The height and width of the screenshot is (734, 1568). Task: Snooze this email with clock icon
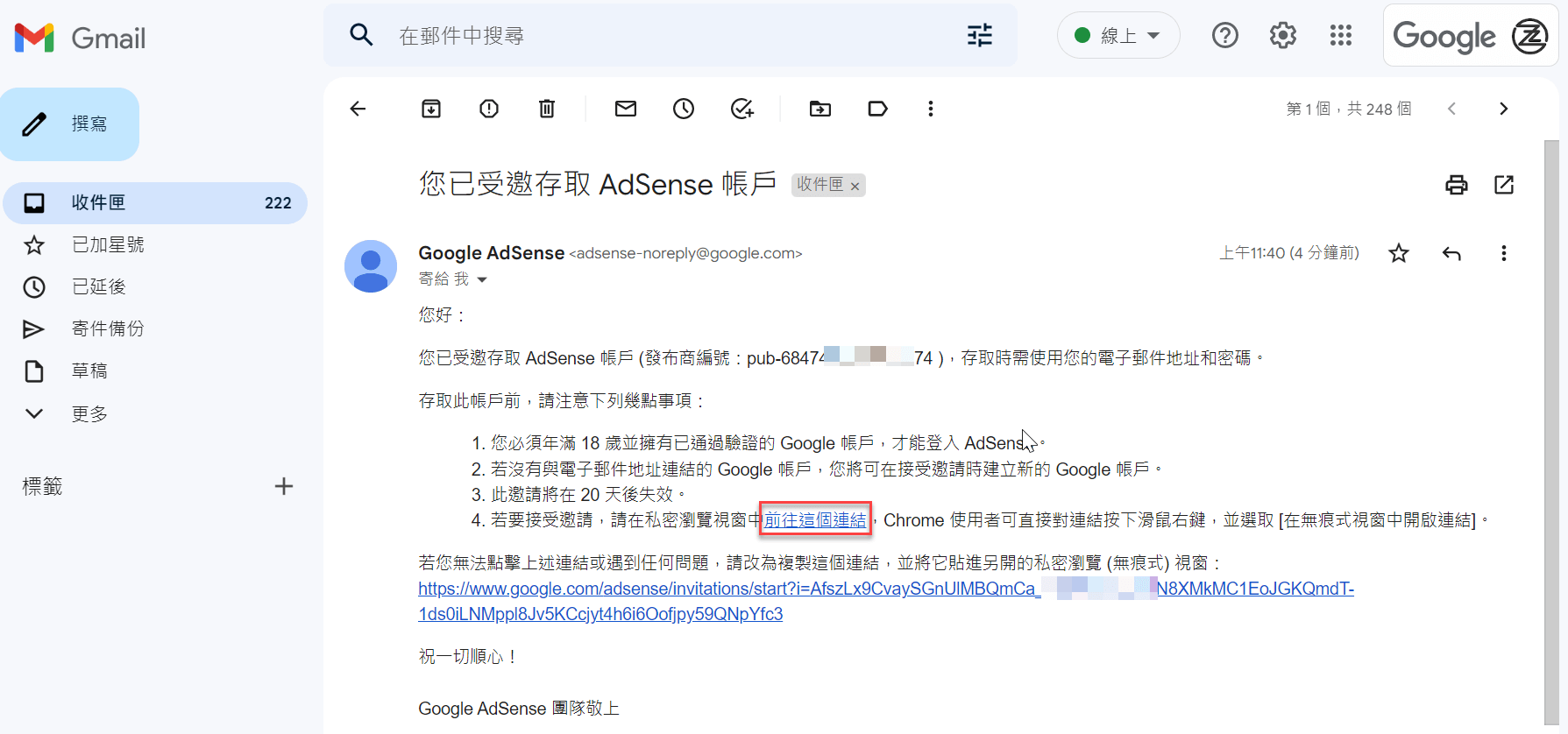[x=684, y=109]
